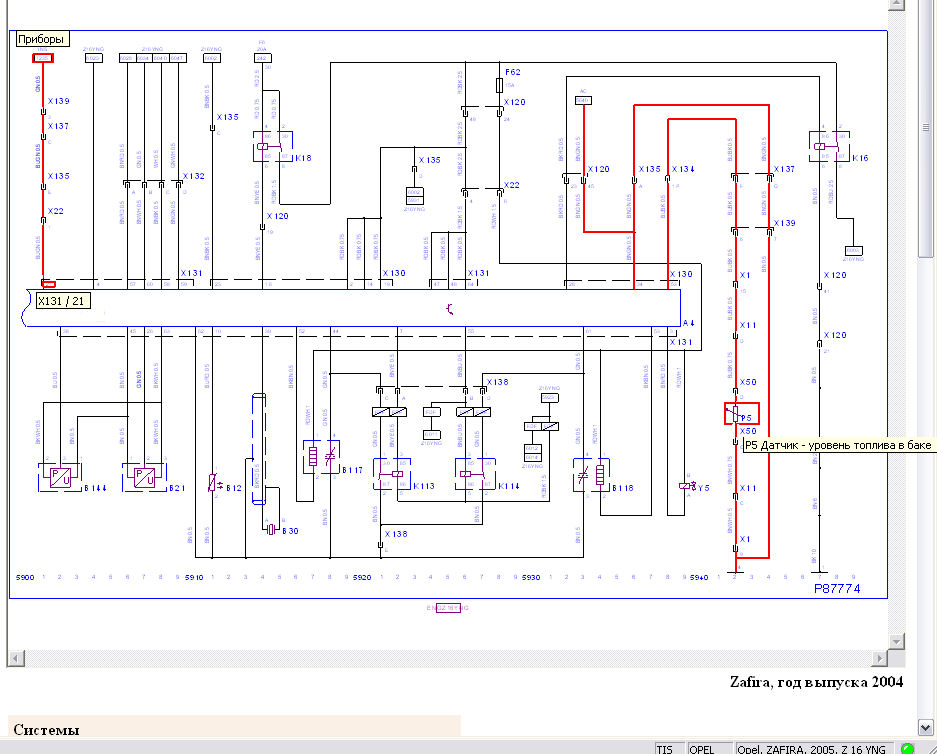Select the K18 relay symbol
The image size is (937, 754).
point(273,146)
